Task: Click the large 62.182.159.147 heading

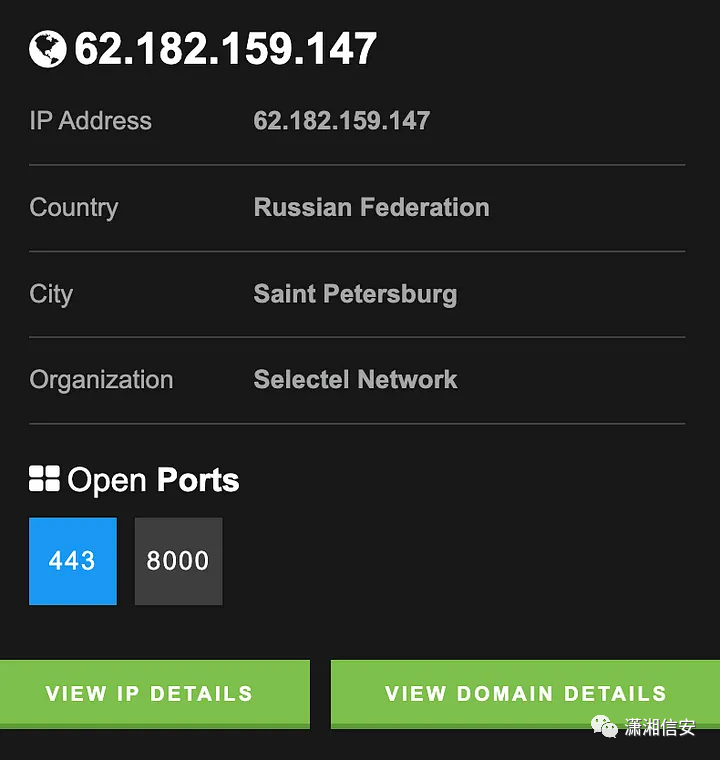Action: click(x=226, y=49)
